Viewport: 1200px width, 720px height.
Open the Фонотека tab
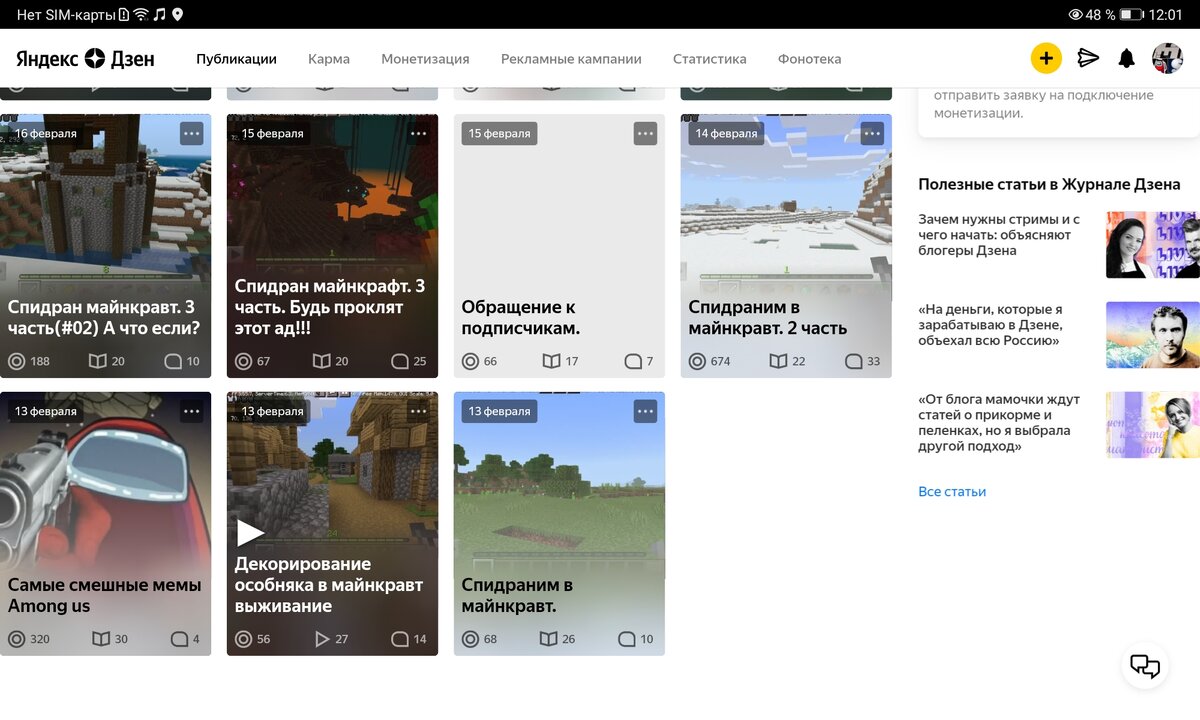[809, 59]
